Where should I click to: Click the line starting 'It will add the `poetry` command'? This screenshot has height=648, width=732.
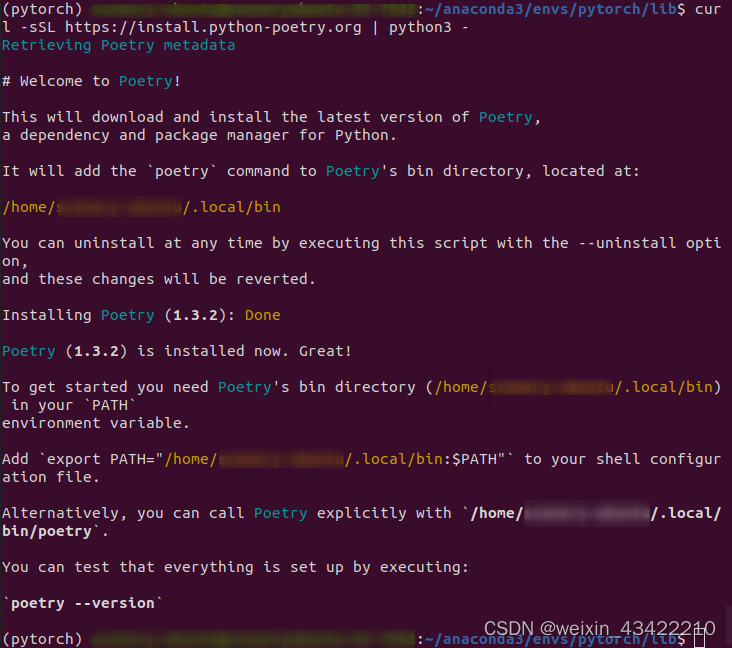click(320, 171)
